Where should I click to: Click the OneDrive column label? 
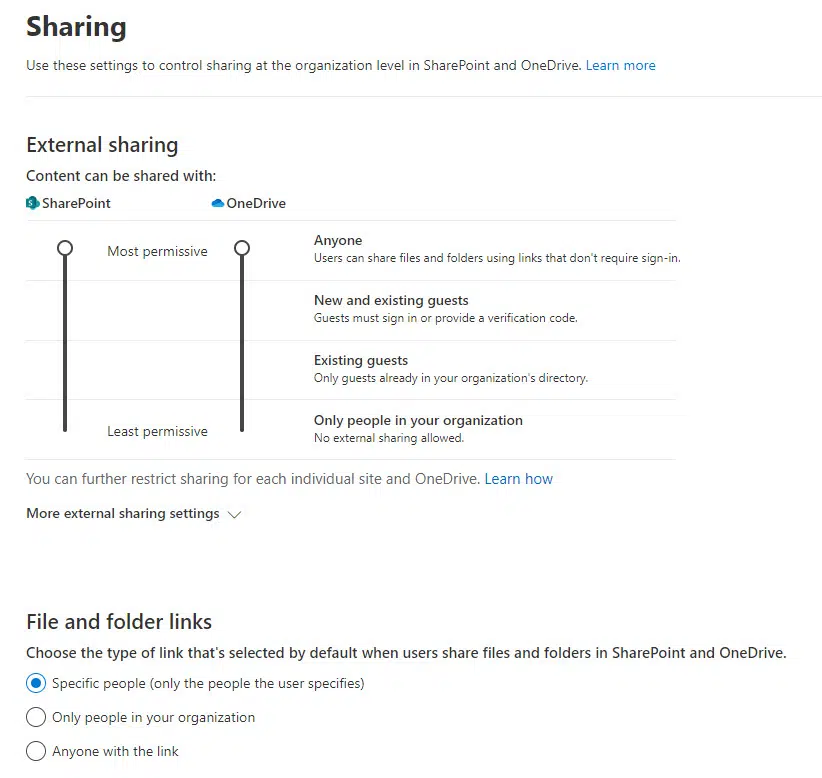(x=256, y=203)
